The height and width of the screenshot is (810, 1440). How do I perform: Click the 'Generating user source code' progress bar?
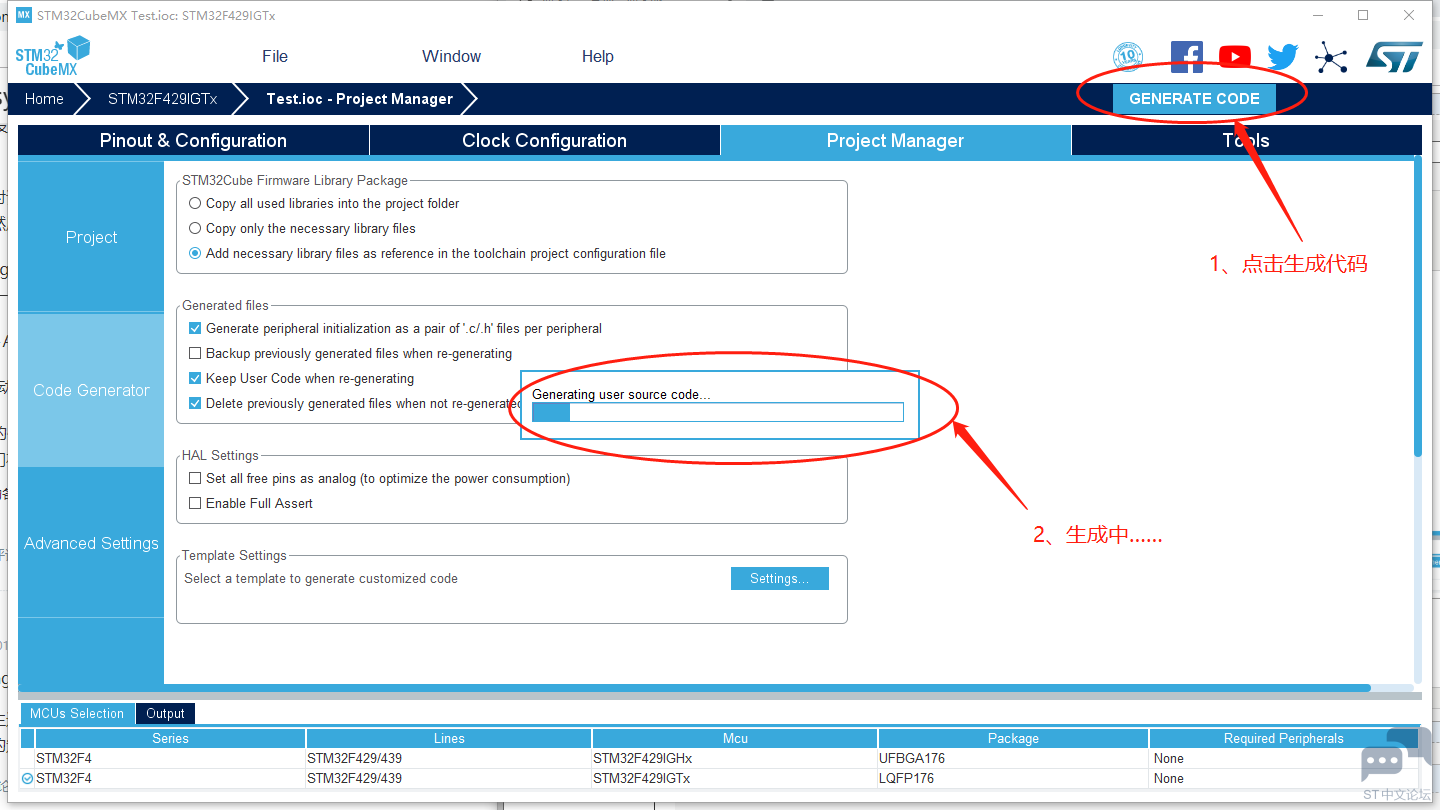tap(718, 412)
